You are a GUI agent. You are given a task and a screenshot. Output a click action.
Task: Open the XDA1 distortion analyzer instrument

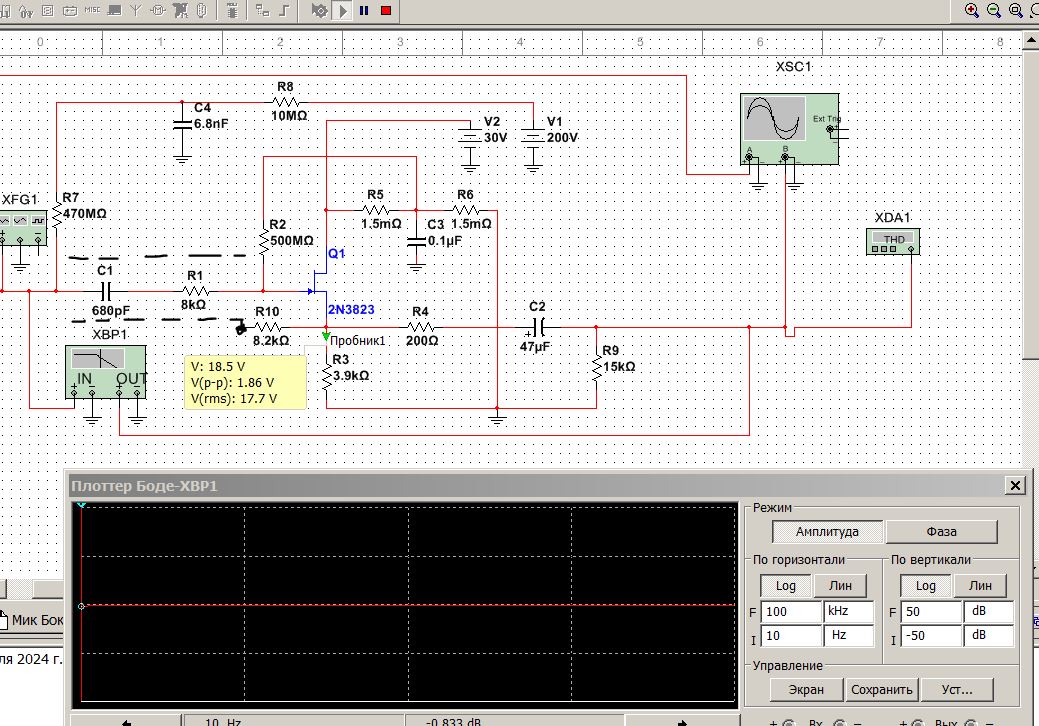coord(891,242)
